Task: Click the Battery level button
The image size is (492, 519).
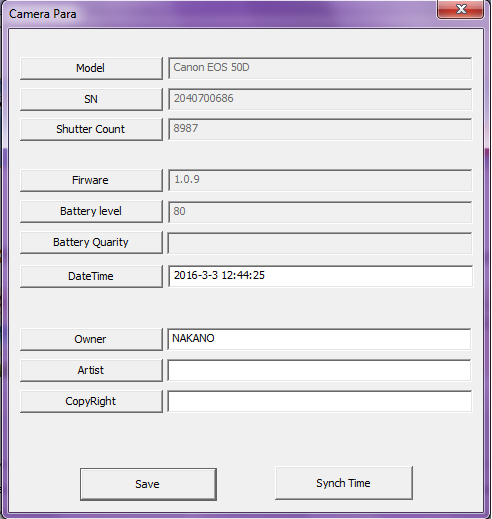Action: point(91,211)
